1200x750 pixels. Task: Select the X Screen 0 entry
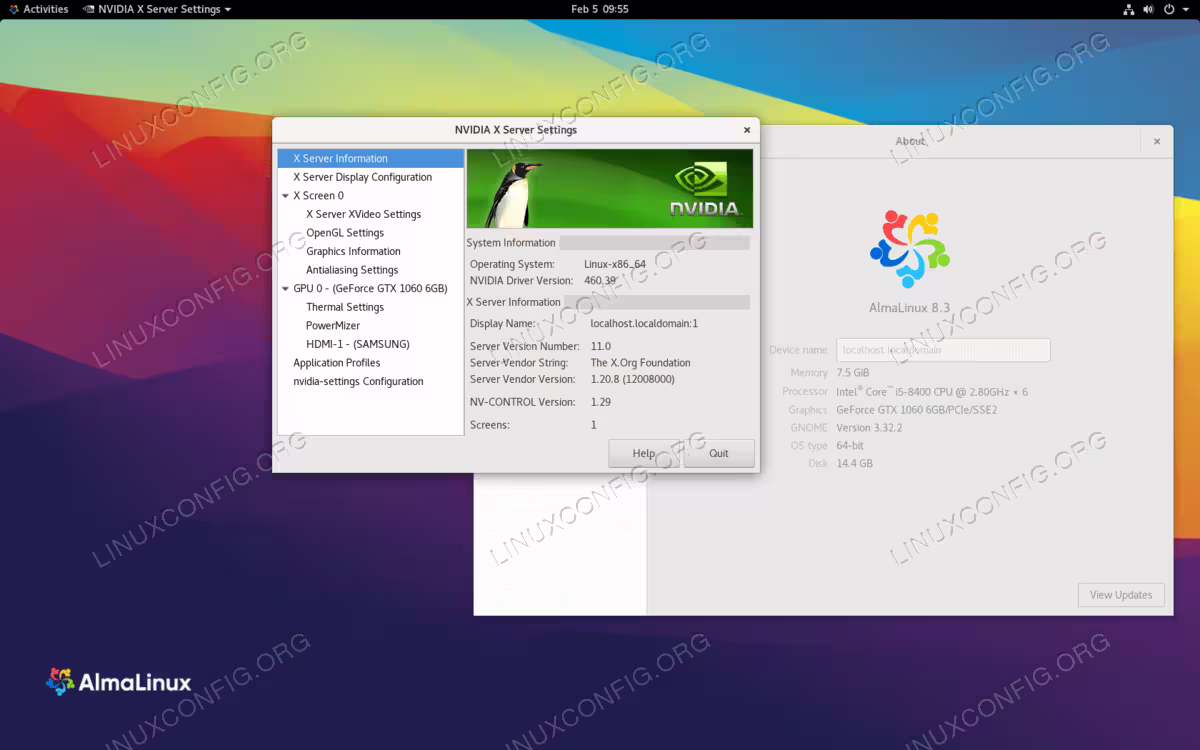(318, 196)
